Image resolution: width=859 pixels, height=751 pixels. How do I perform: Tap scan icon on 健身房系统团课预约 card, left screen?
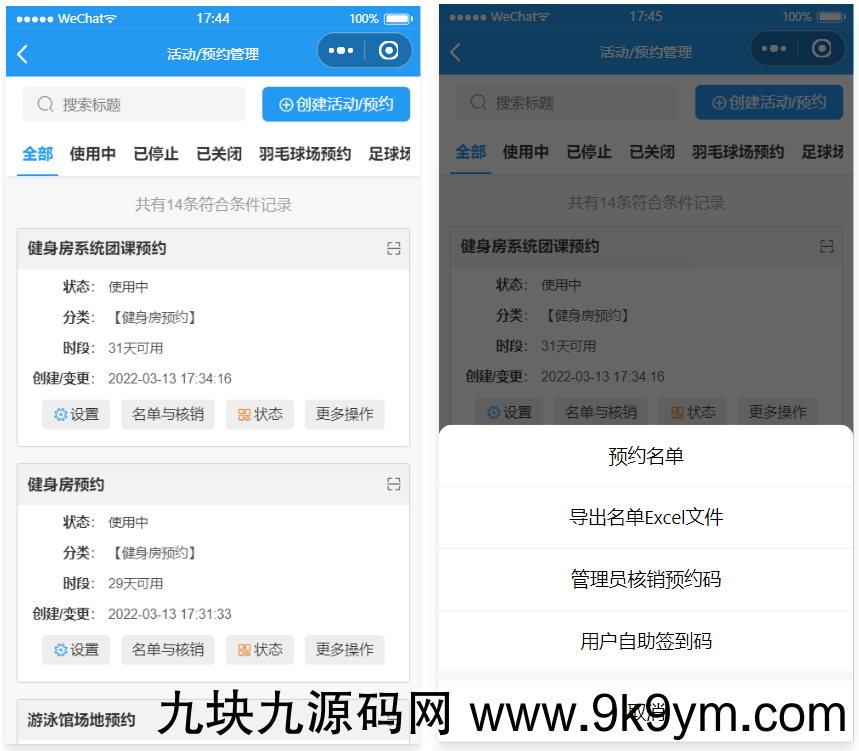click(x=393, y=249)
